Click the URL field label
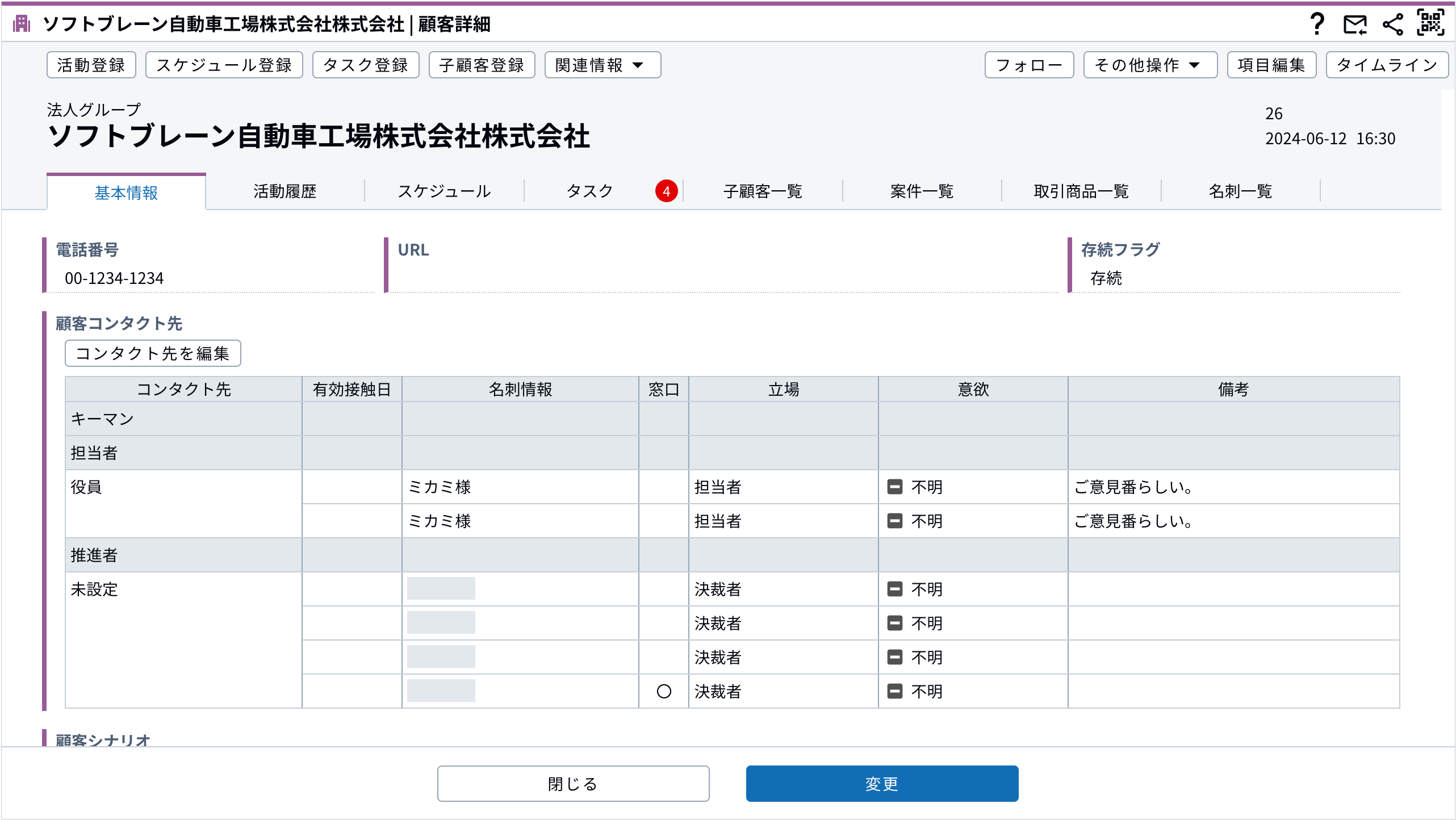The width and height of the screenshot is (1456, 820). pos(413,250)
